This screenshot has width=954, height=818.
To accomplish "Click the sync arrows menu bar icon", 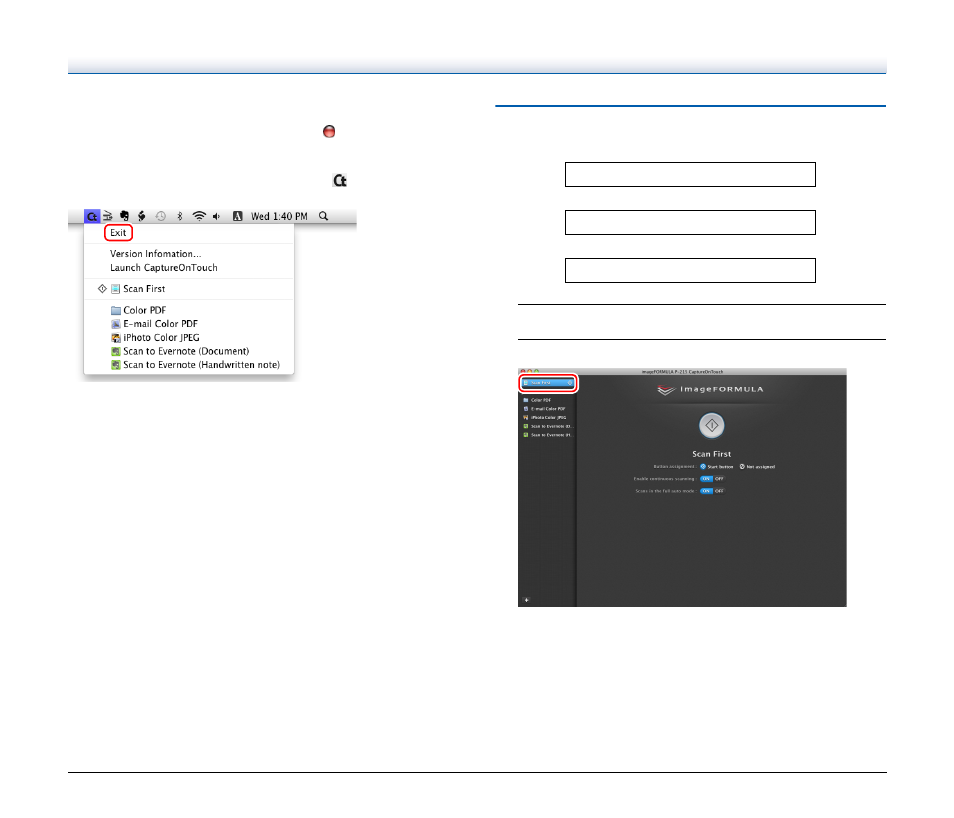I will coord(142,216).
